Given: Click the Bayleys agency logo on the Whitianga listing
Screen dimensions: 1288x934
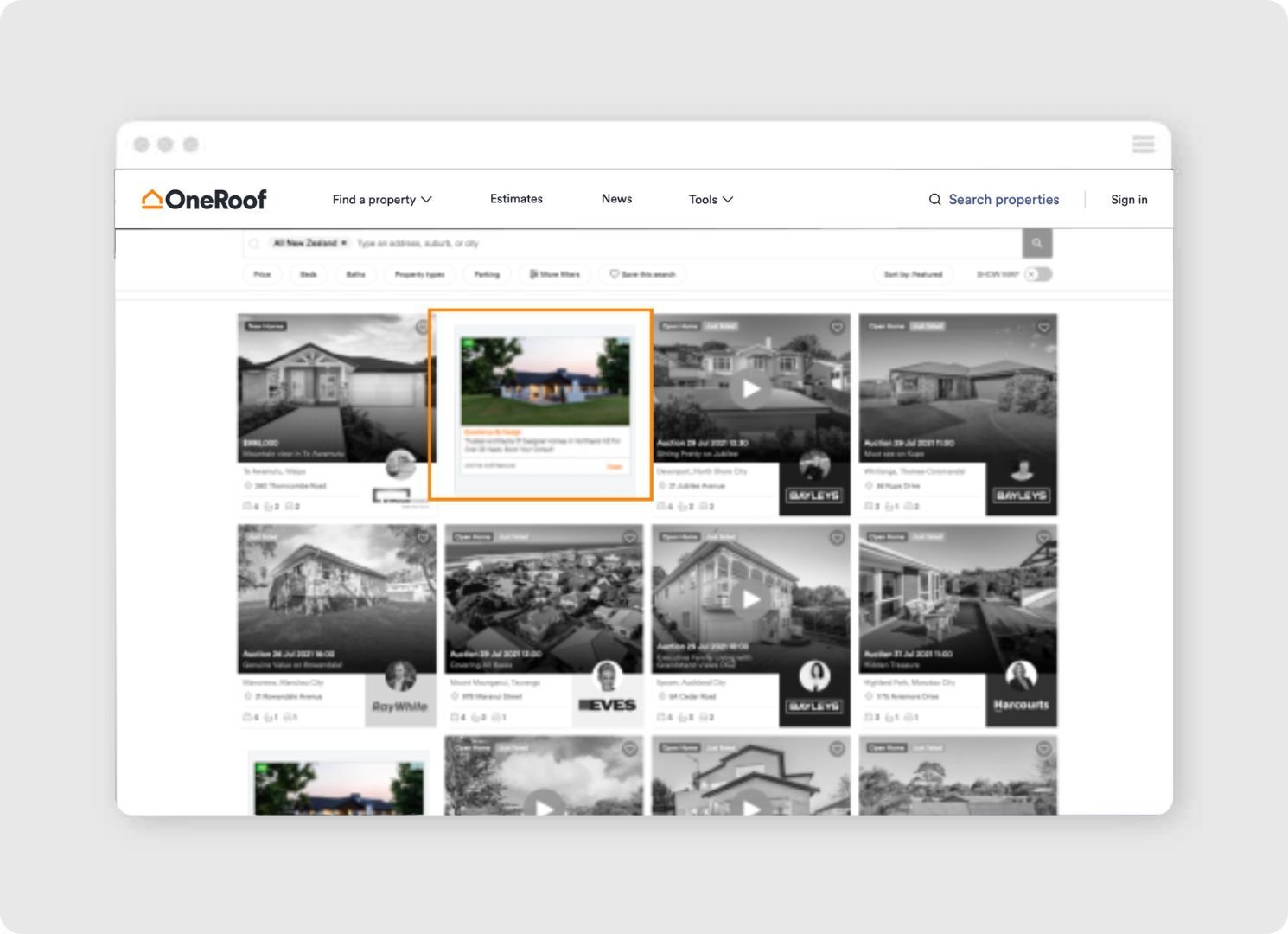Looking at the screenshot, I should [1021, 494].
